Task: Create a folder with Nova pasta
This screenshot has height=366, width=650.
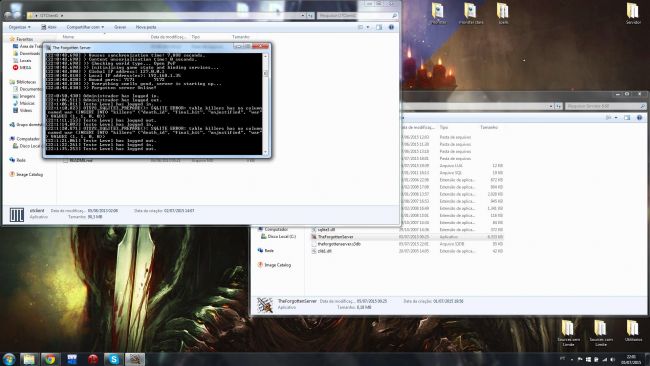Action: 146,27
